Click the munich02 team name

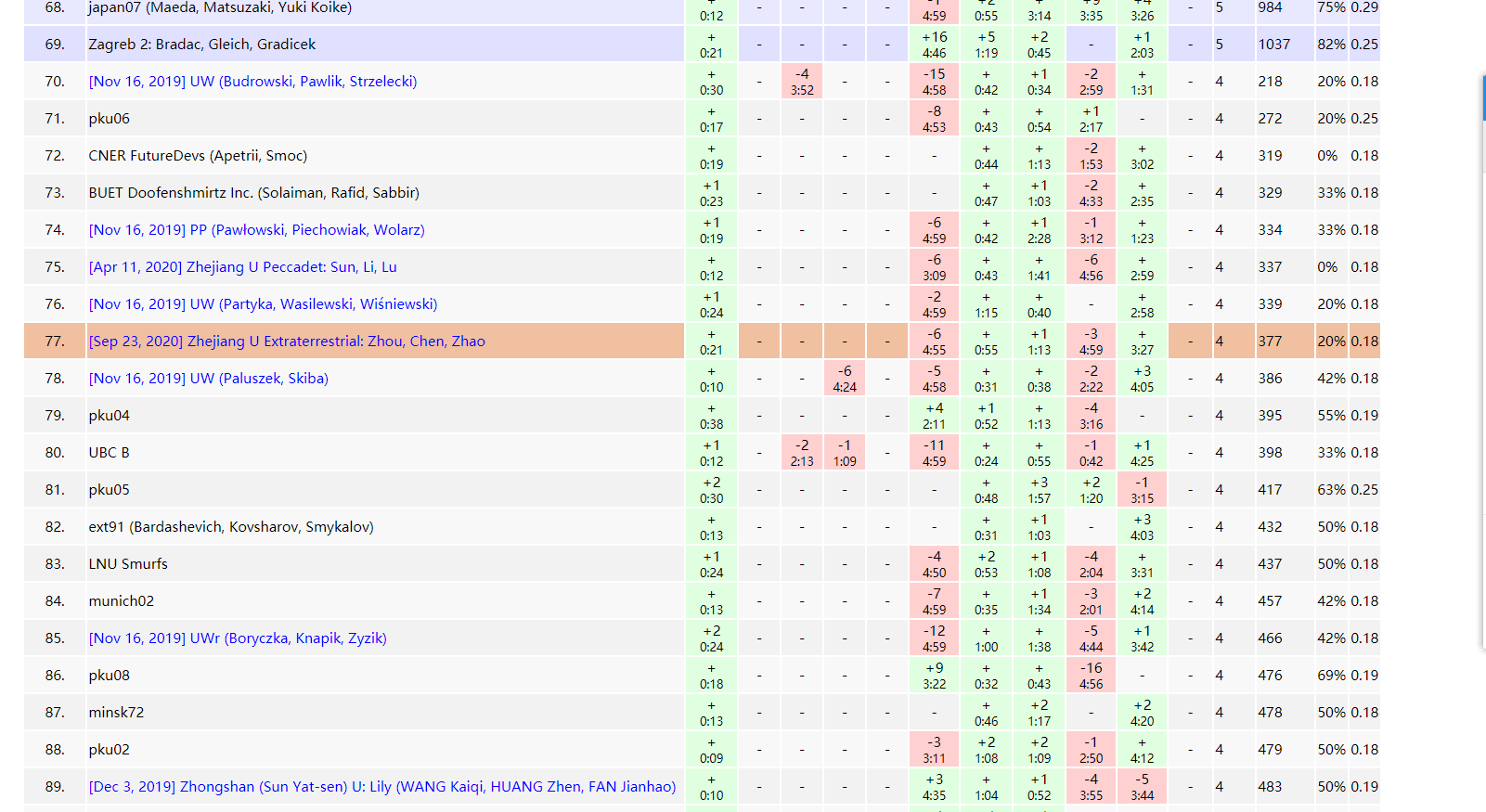[121, 601]
